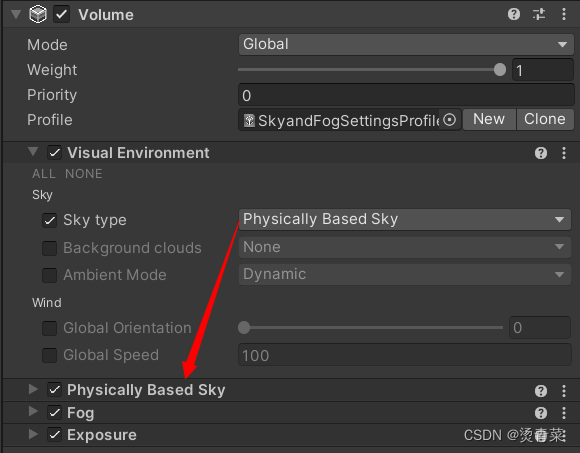This screenshot has height=453, width=580.
Task: Open Visual Environment help icon
Action: [x=541, y=153]
